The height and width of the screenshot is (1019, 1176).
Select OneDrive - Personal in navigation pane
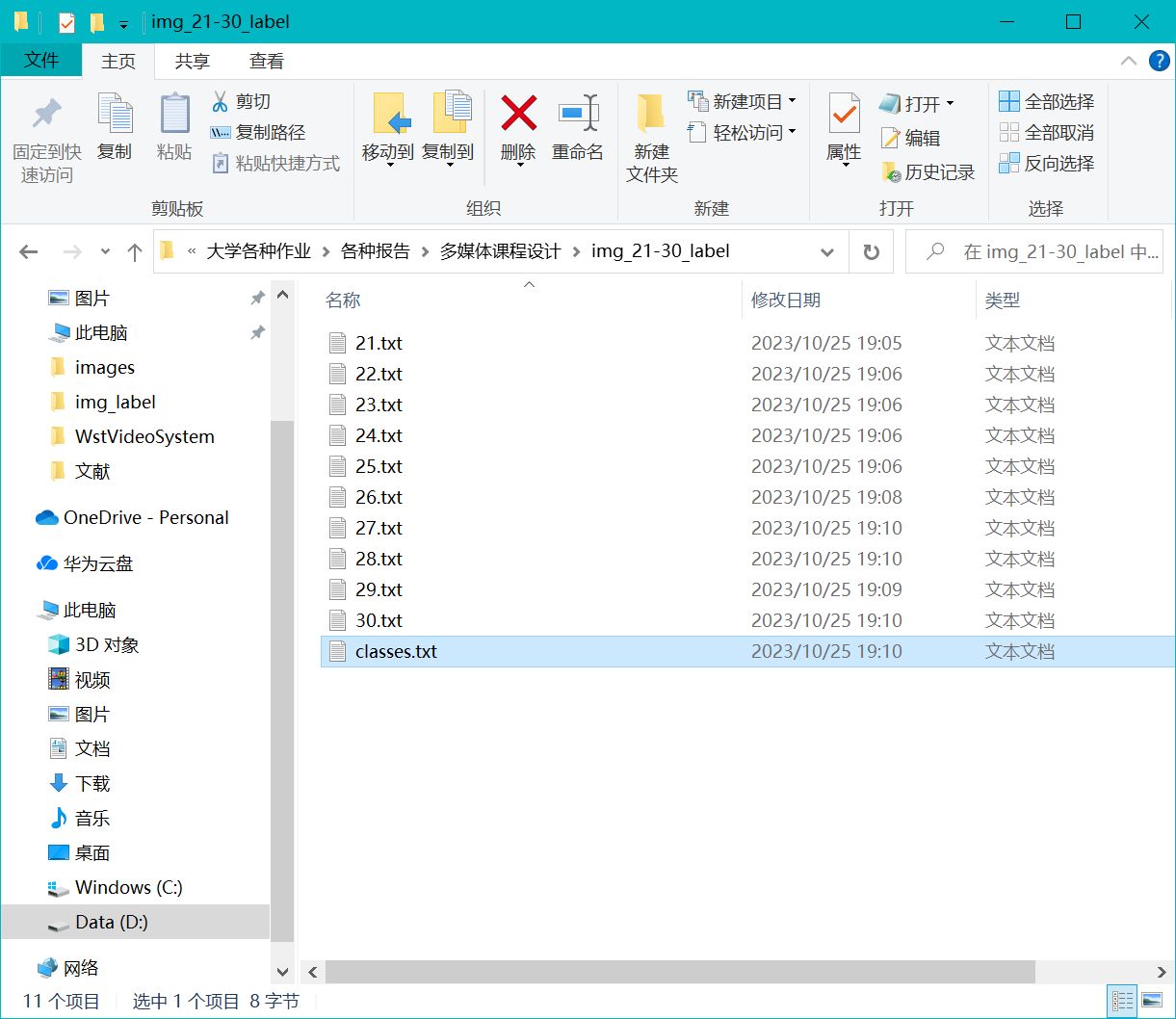(x=146, y=517)
